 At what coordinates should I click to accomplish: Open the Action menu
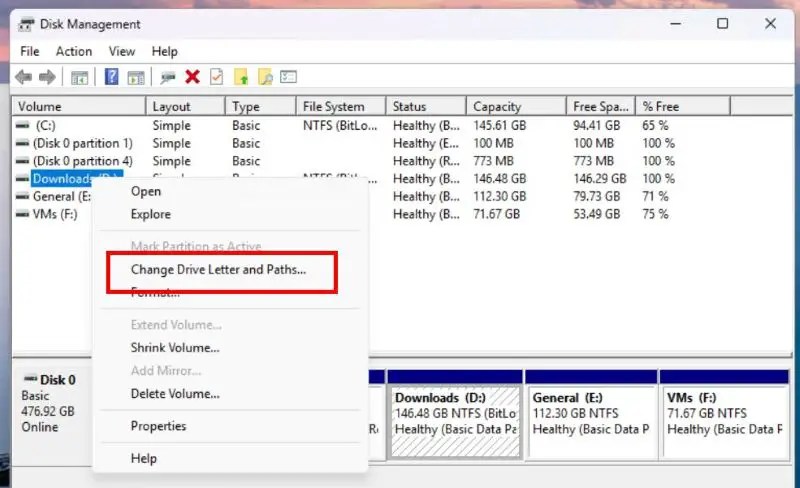[x=74, y=51]
